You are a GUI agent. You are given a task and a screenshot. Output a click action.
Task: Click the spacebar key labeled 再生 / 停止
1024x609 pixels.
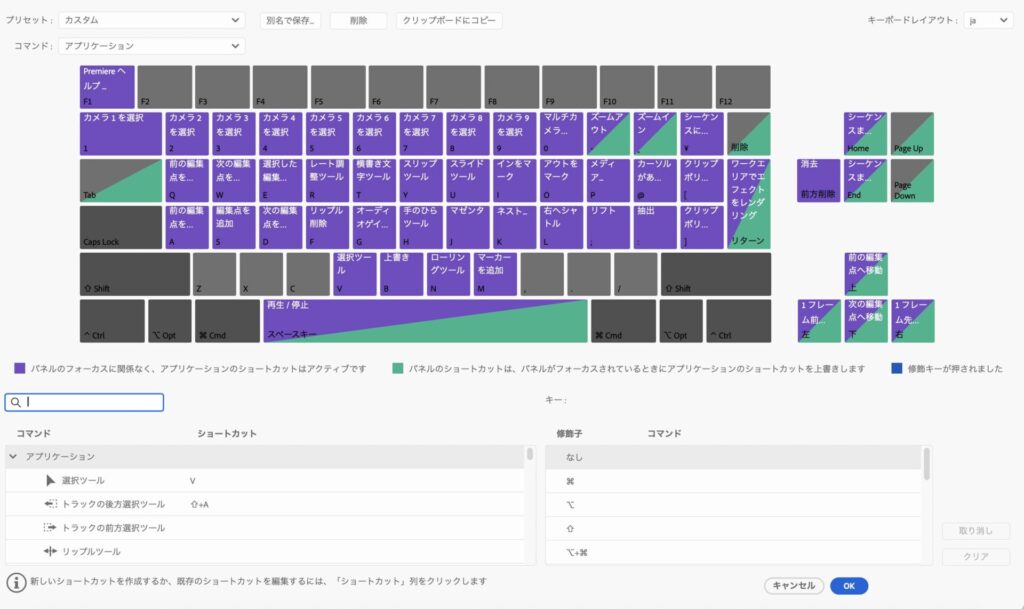(426, 321)
